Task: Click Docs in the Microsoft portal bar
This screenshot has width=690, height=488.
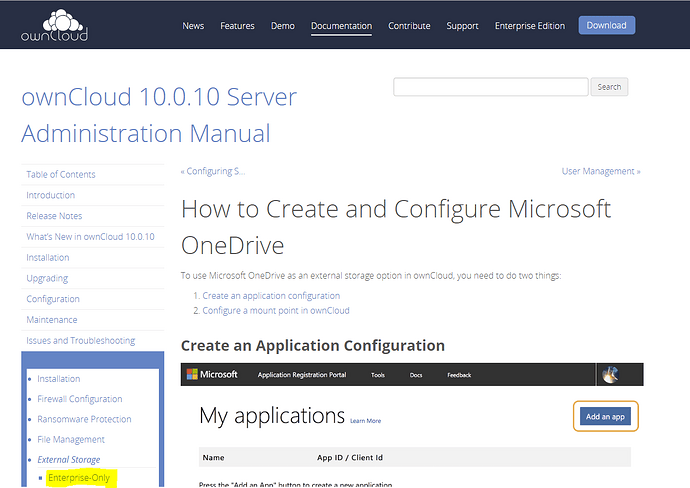Action: click(416, 375)
